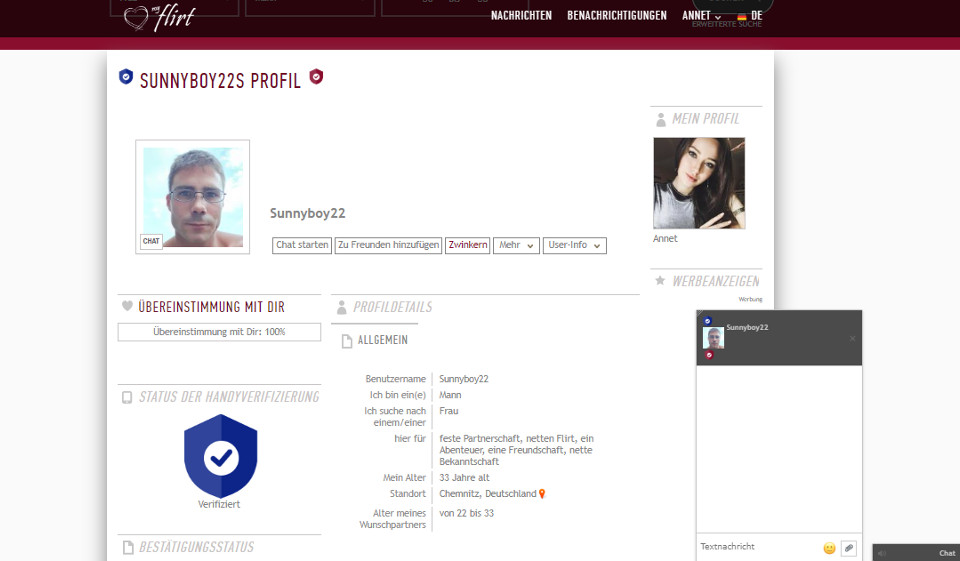Click the Benutzername value Sunnyboy22
Image resolution: width=960 pixels, height=561 pixels.
coord(463,379)
